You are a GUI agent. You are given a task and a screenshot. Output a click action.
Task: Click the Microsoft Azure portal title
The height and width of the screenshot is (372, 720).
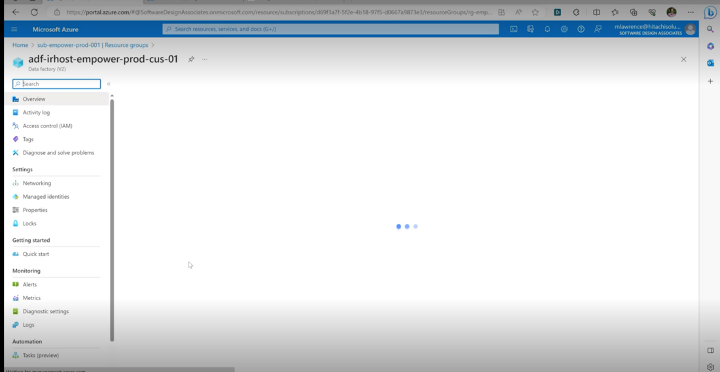click(55, 29)
